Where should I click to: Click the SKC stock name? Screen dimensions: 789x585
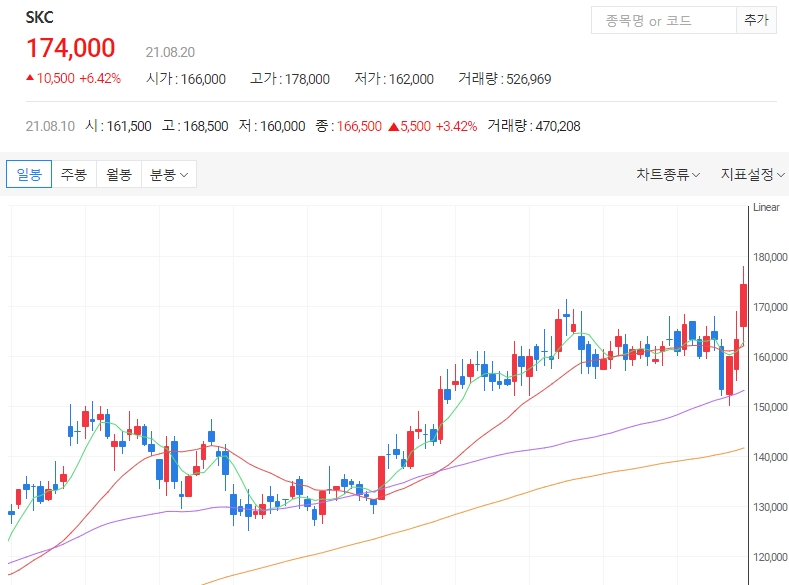click(x=39, y=18)
